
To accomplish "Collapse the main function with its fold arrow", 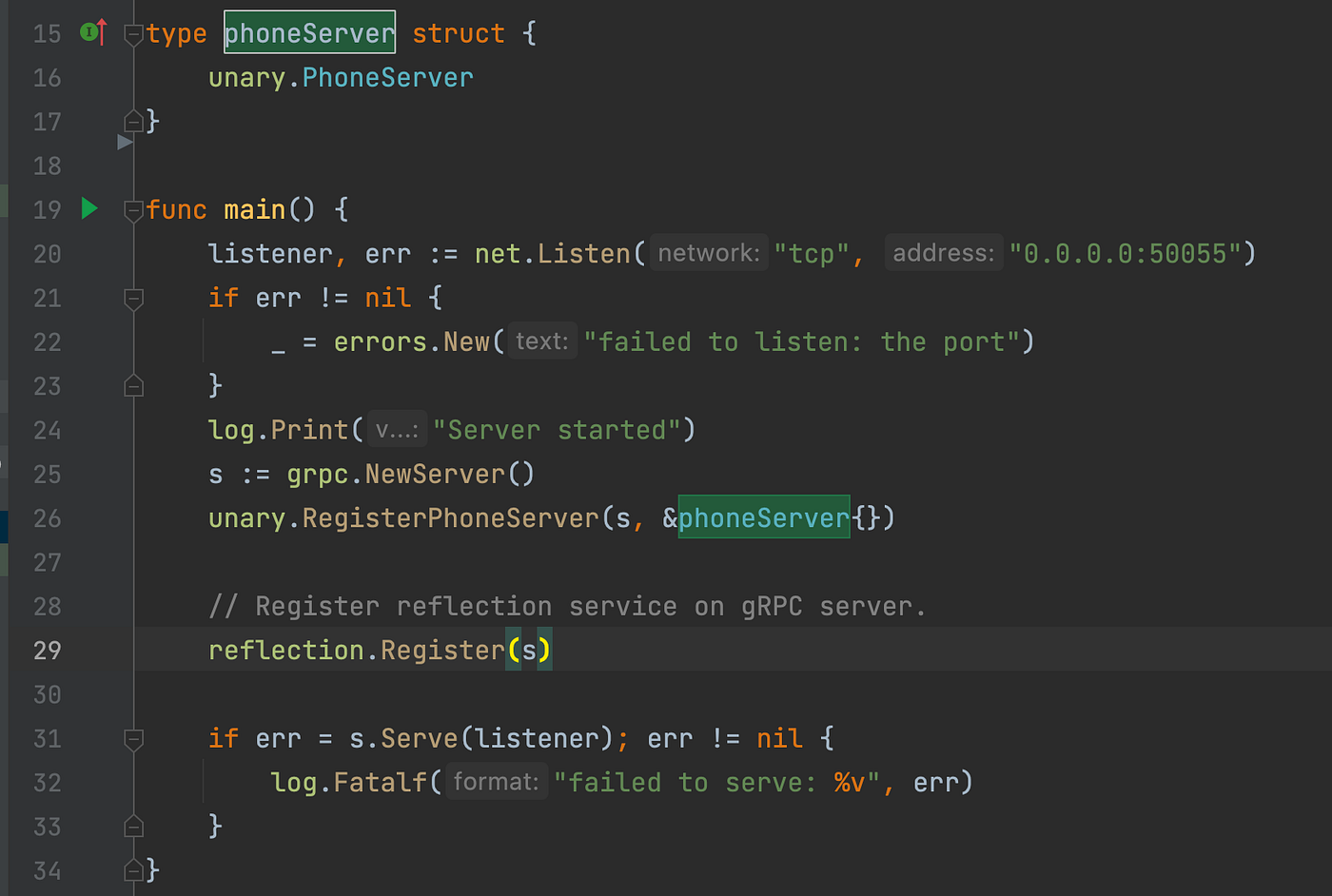I will pos(133,210).
